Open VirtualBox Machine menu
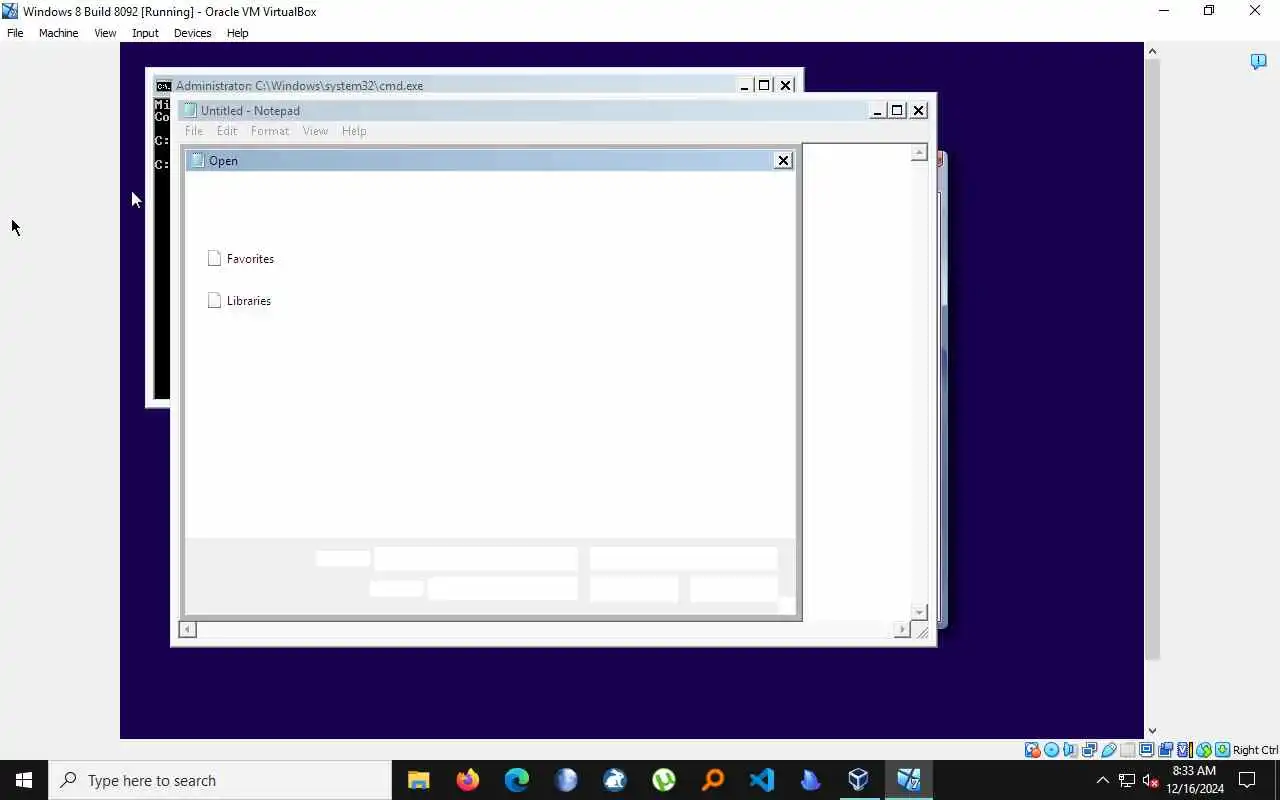The image size is (1280, 800). (x=58, y=33)
